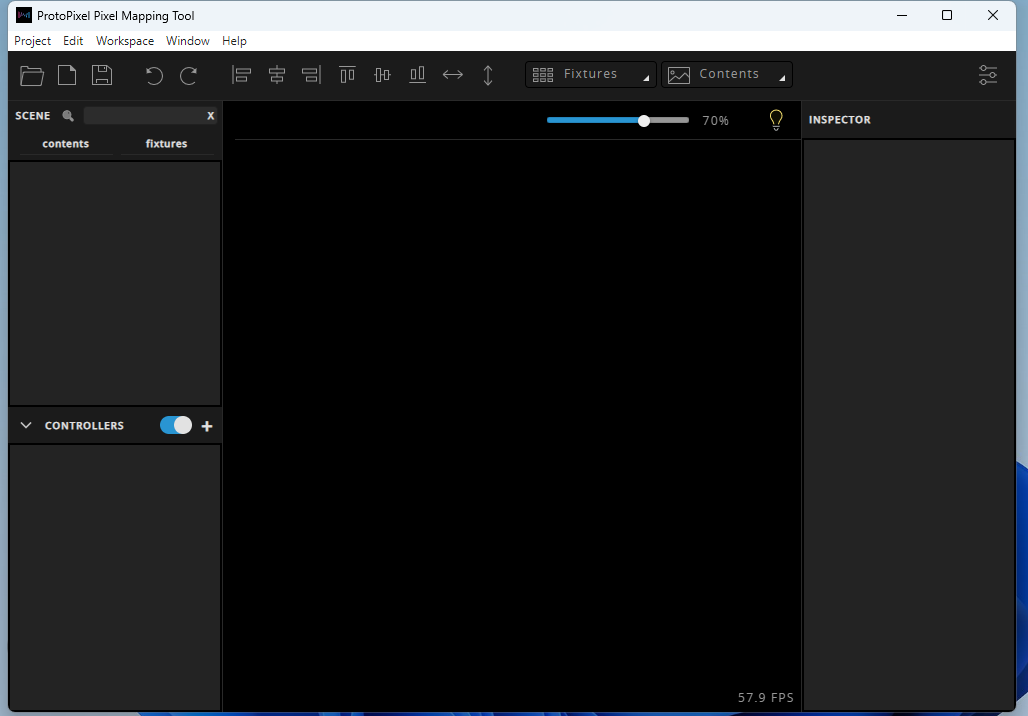
Task: Adjust the 70% brightness slider
Action: 643,120
